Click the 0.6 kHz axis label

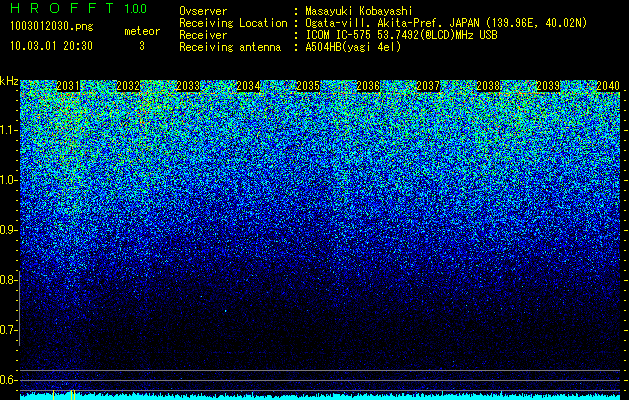pos(9,380)
